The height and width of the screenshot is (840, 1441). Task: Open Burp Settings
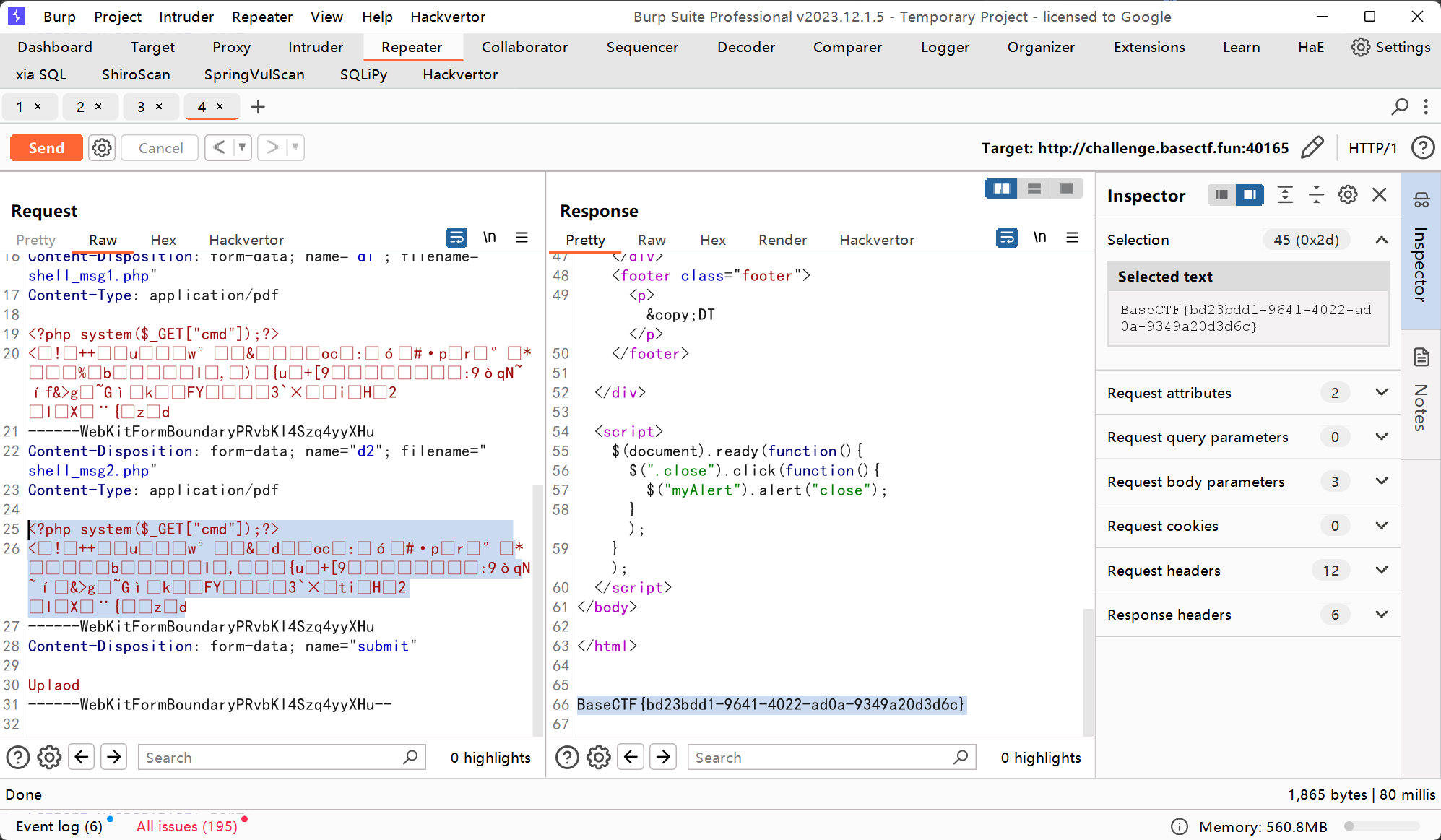(1390, 47)
